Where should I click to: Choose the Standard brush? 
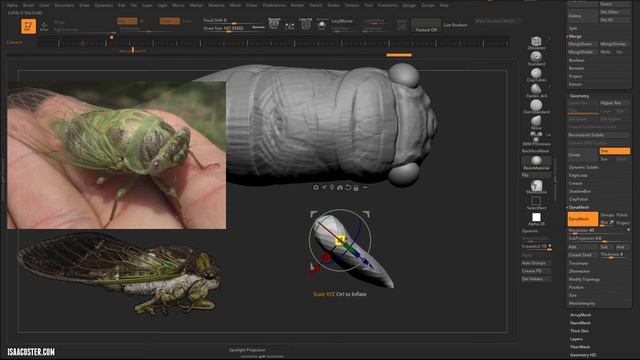[536, 58]
